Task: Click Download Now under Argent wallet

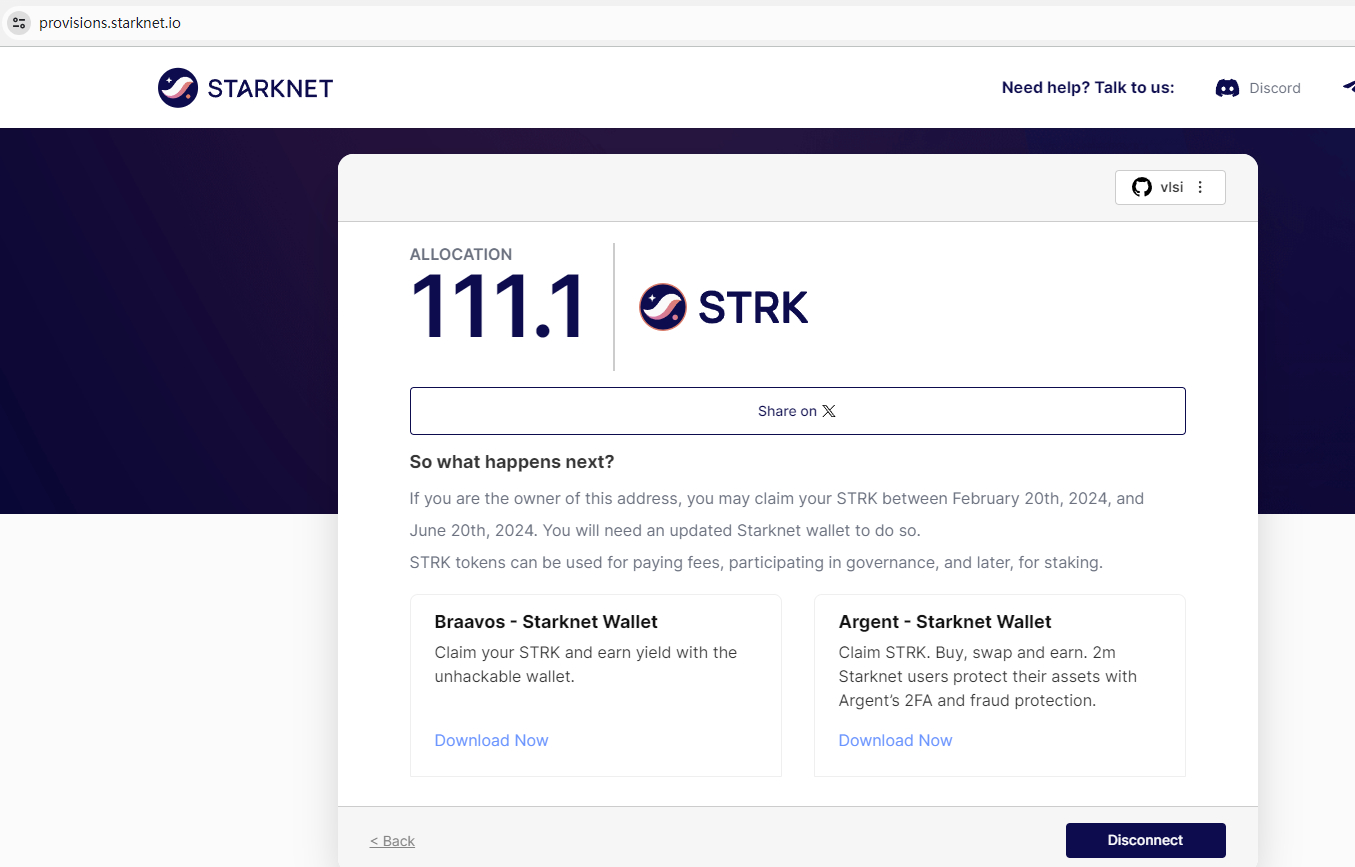Action: 895,740
